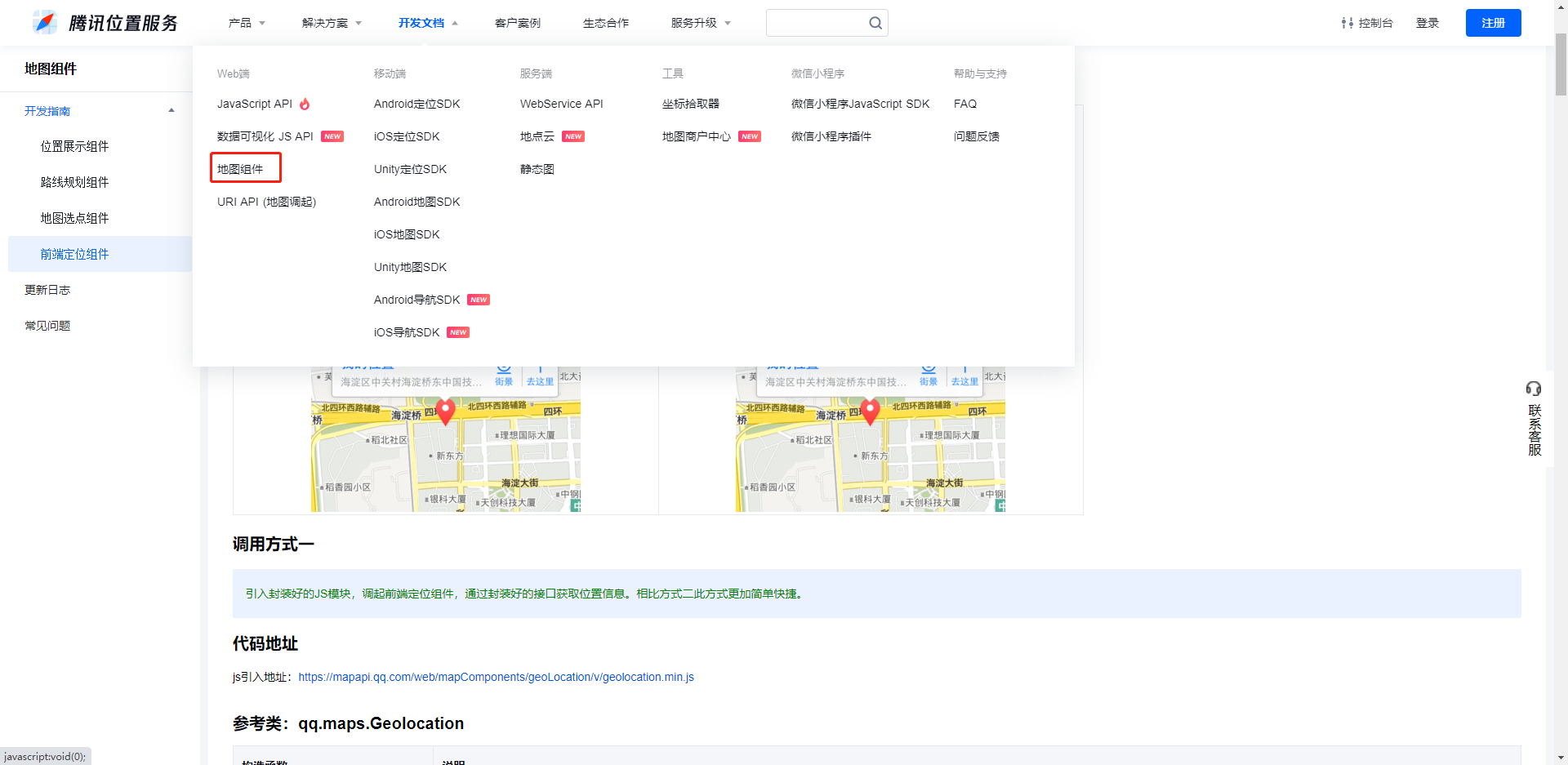Click the search magnifier icon
Image resolution: width=1568 pixels, height=765 pixels.
click(x=875, y=22)
